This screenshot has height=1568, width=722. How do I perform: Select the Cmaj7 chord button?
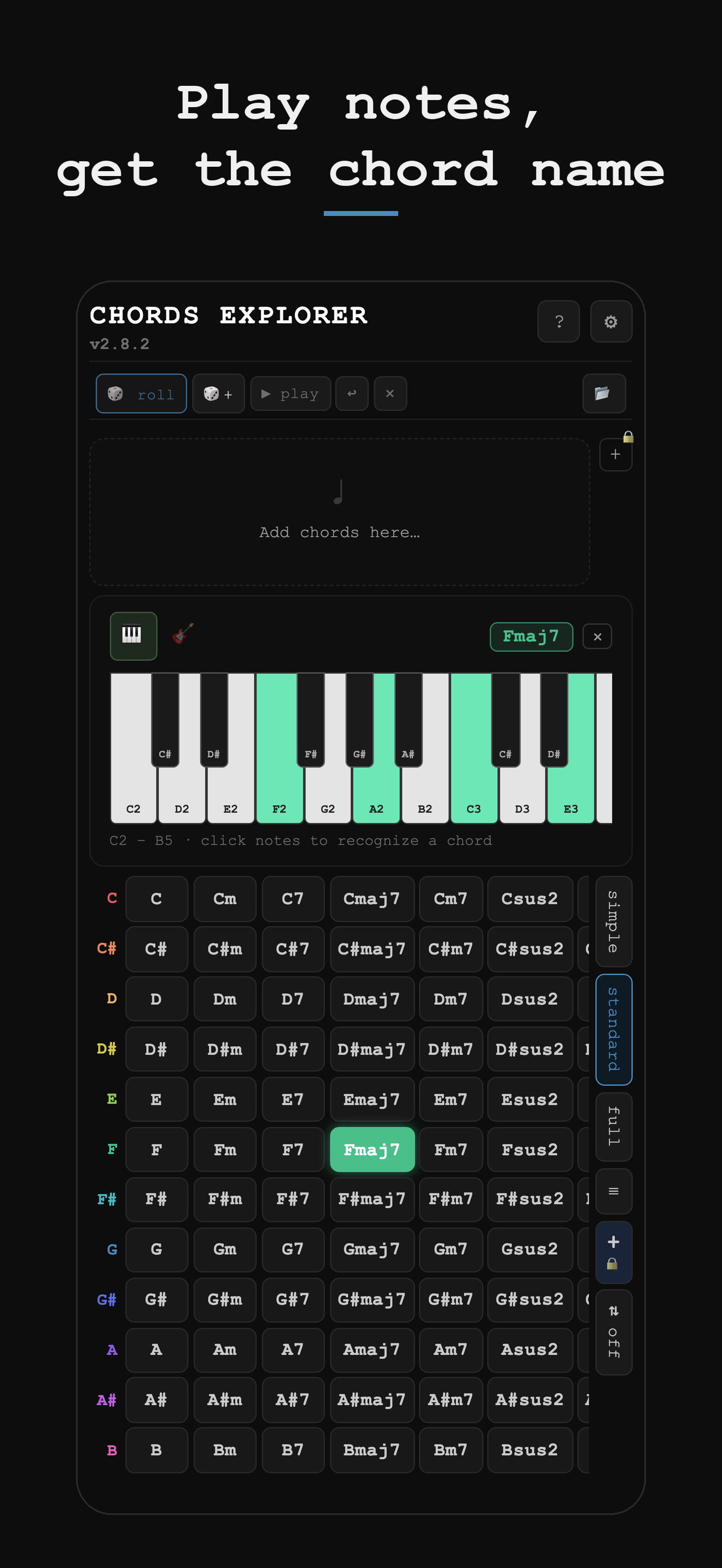(372, 898)
